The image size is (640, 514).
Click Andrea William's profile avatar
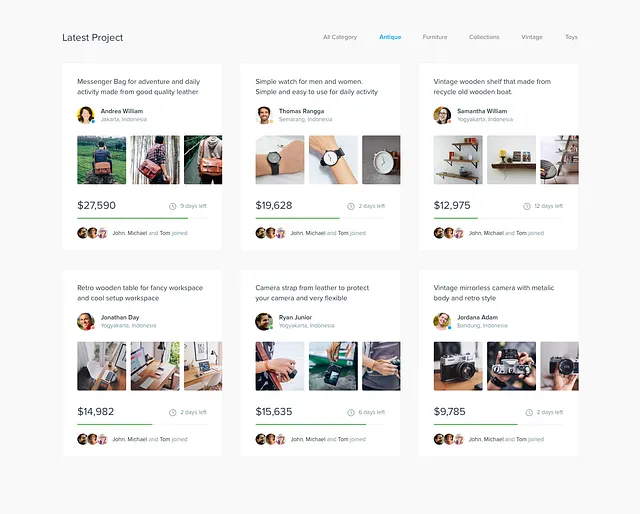(x=86, y=115)
